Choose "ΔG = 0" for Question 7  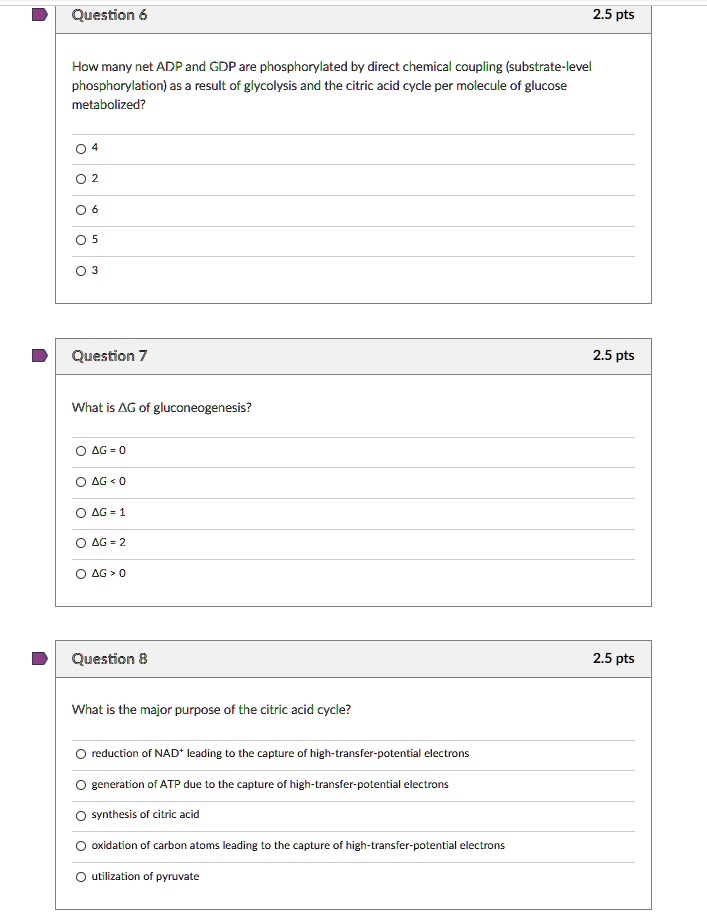80,451
